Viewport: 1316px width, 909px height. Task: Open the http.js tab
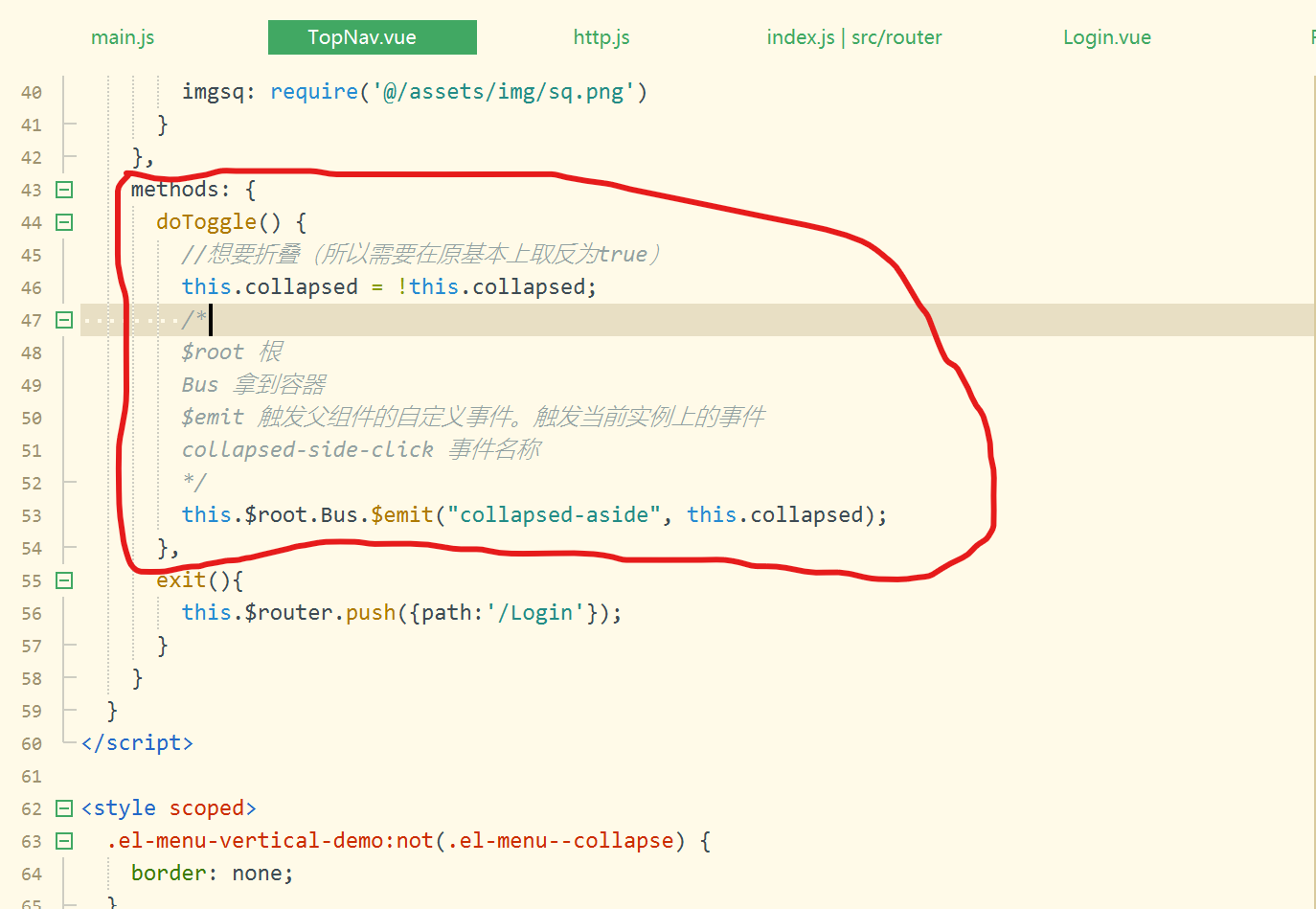click(x=601, y=37)
